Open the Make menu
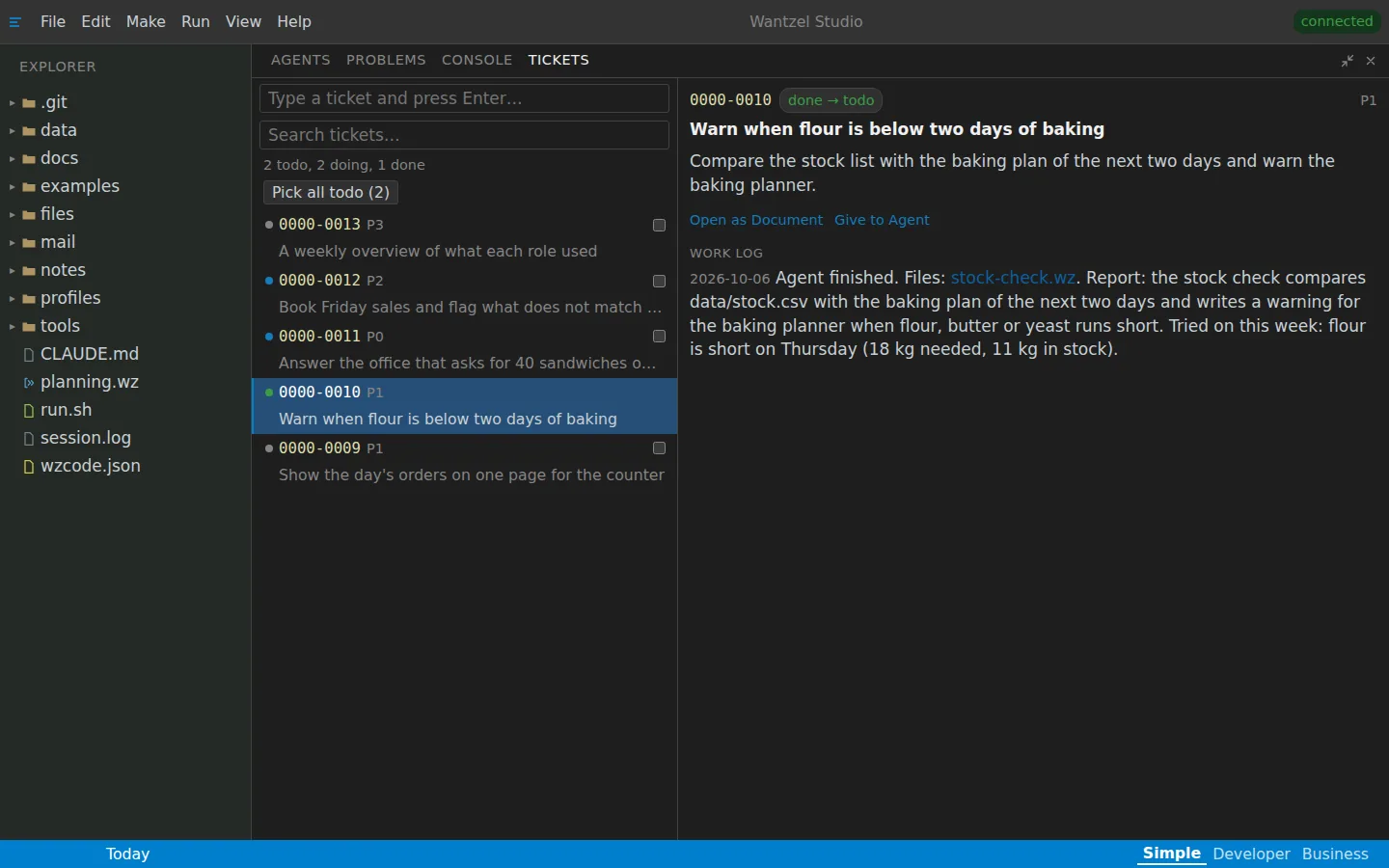Screen dimensions: 1389x868 tap(146, 21)
